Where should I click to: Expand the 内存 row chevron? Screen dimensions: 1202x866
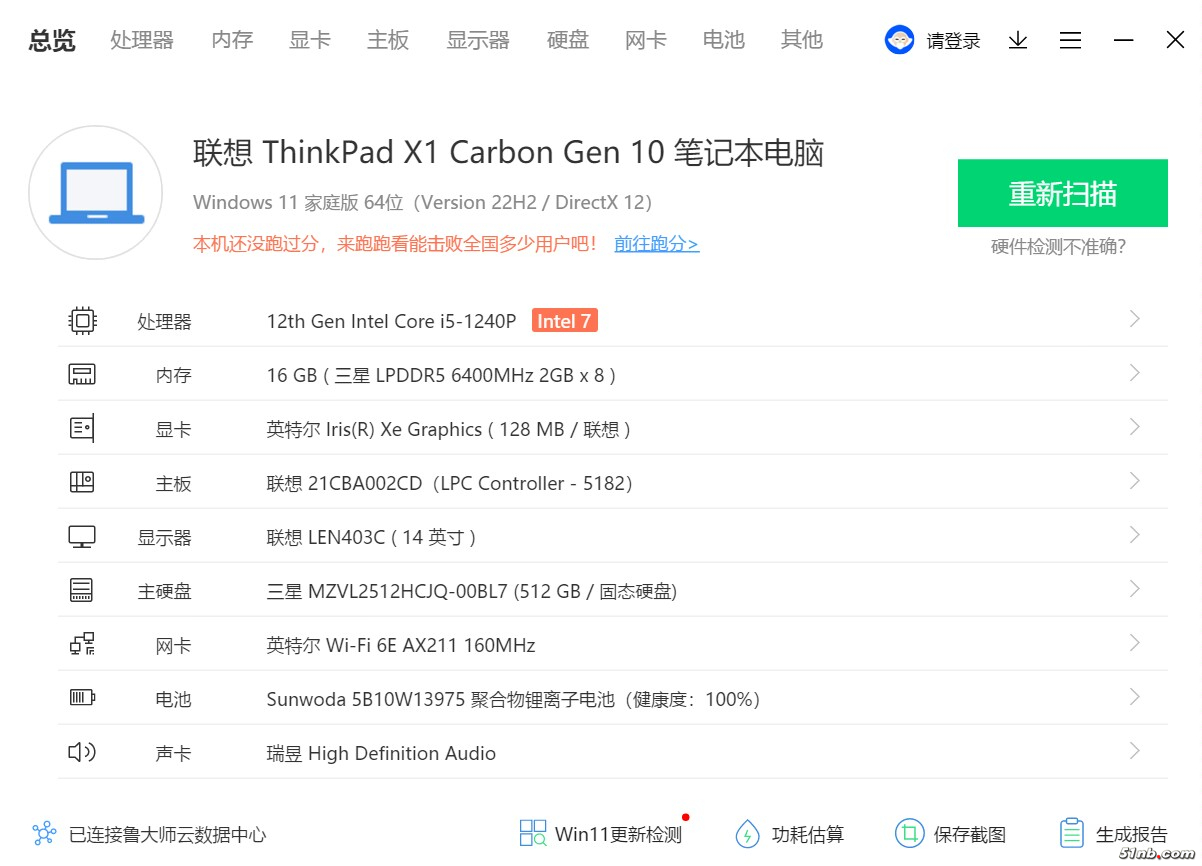click(x=1135, y=373)
